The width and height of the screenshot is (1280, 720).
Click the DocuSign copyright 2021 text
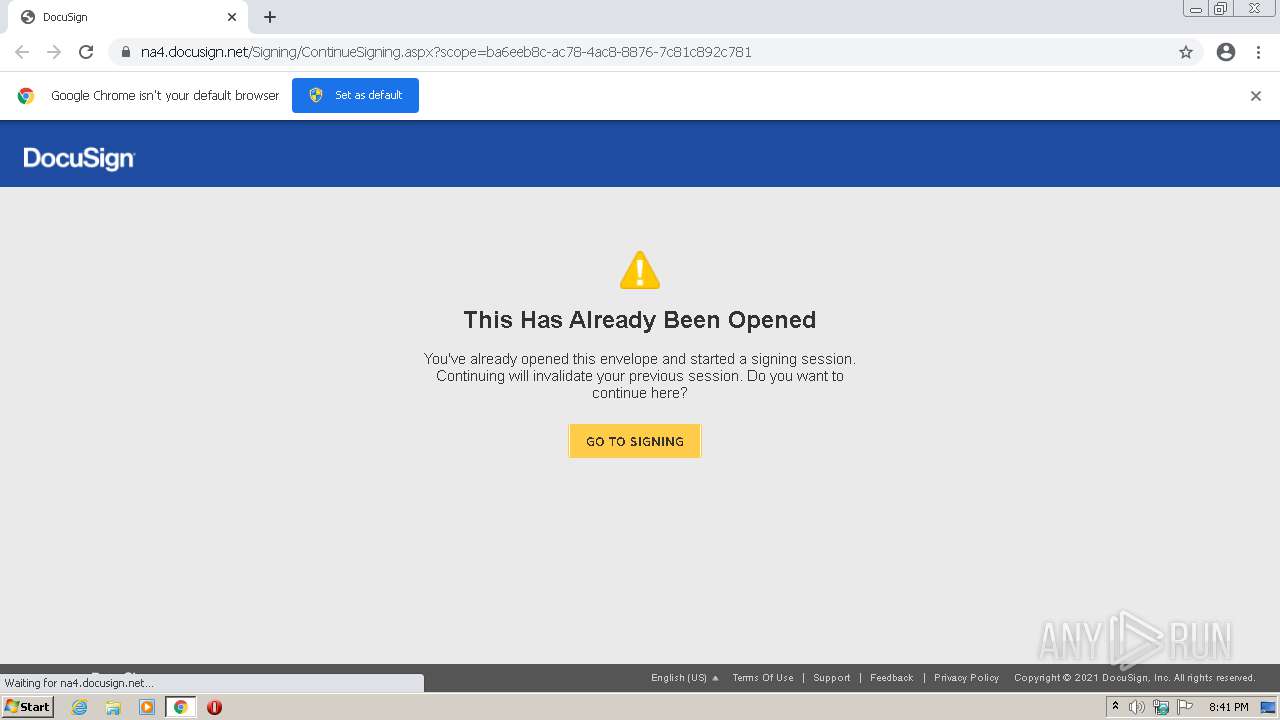[1135, 678]
